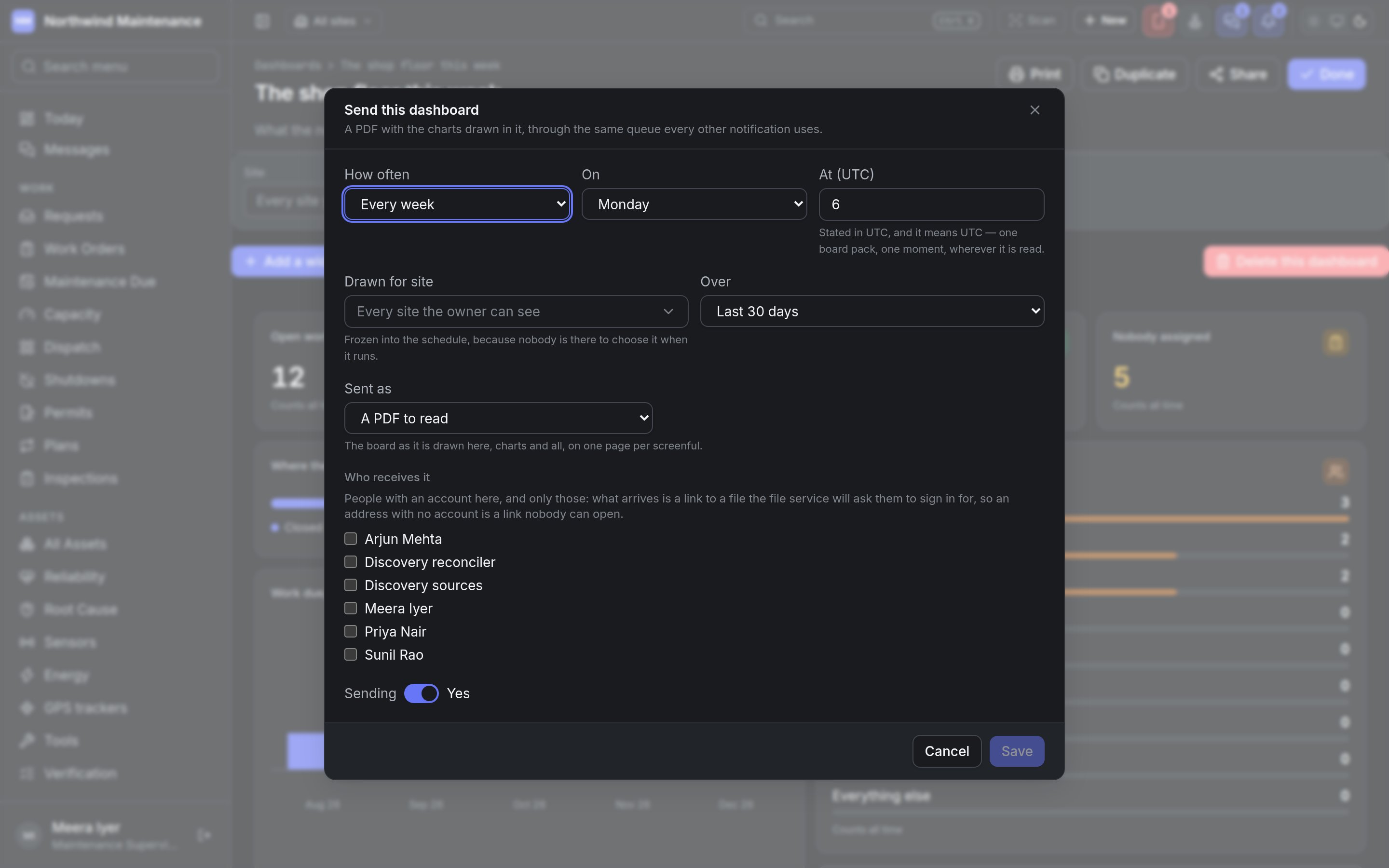1389x868 pixels.
Task: Check the Arjun Mehta recipient box
Action: (350, 539)
